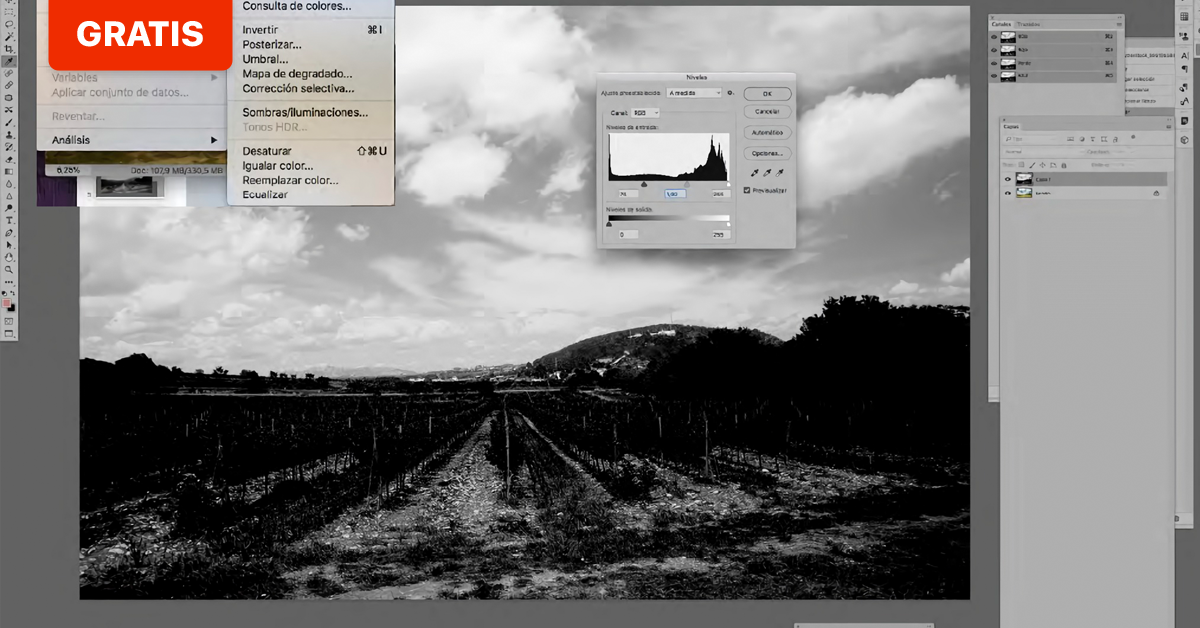Select the Zoom magnifier tool
The height and width of the screenshot is (628, 1200).
(x=9, y=269)
